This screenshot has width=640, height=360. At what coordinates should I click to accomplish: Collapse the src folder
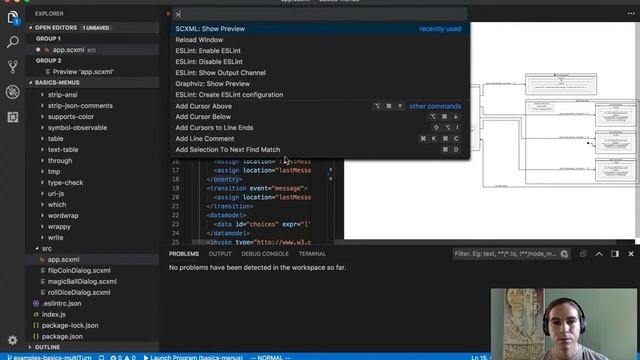(x=47, y=249)
